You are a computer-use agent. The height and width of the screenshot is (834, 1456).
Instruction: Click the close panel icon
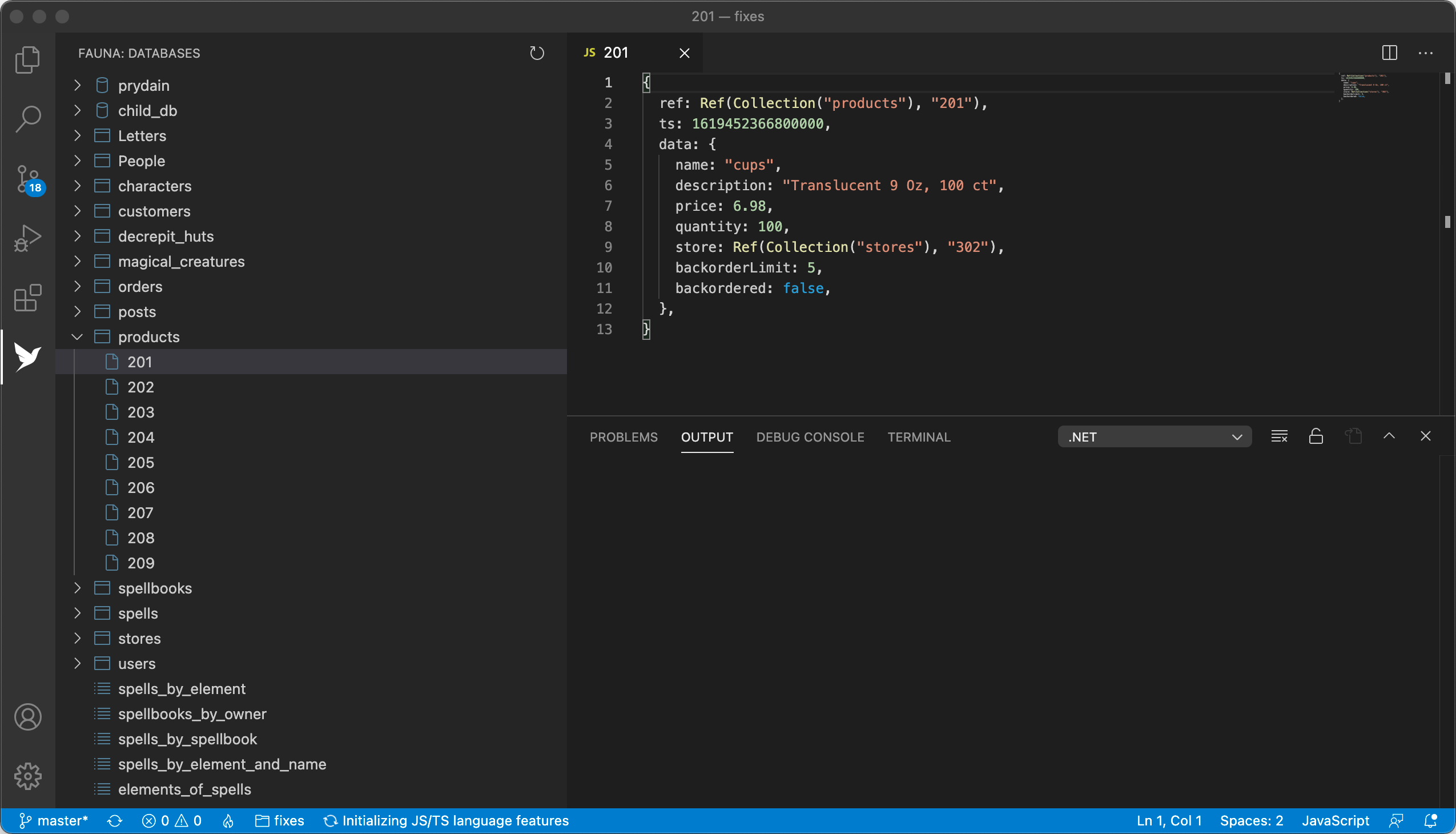(x=1425, y=436)
